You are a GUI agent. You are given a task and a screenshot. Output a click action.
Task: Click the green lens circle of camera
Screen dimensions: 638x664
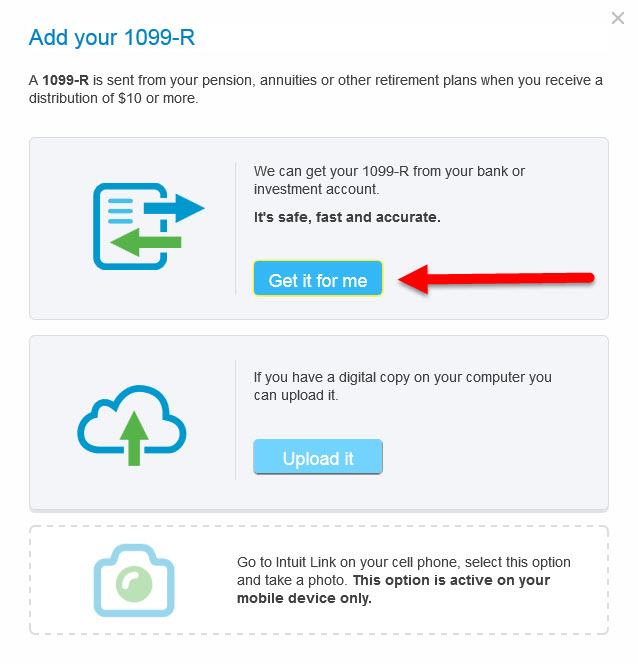[x=134, y=584]
